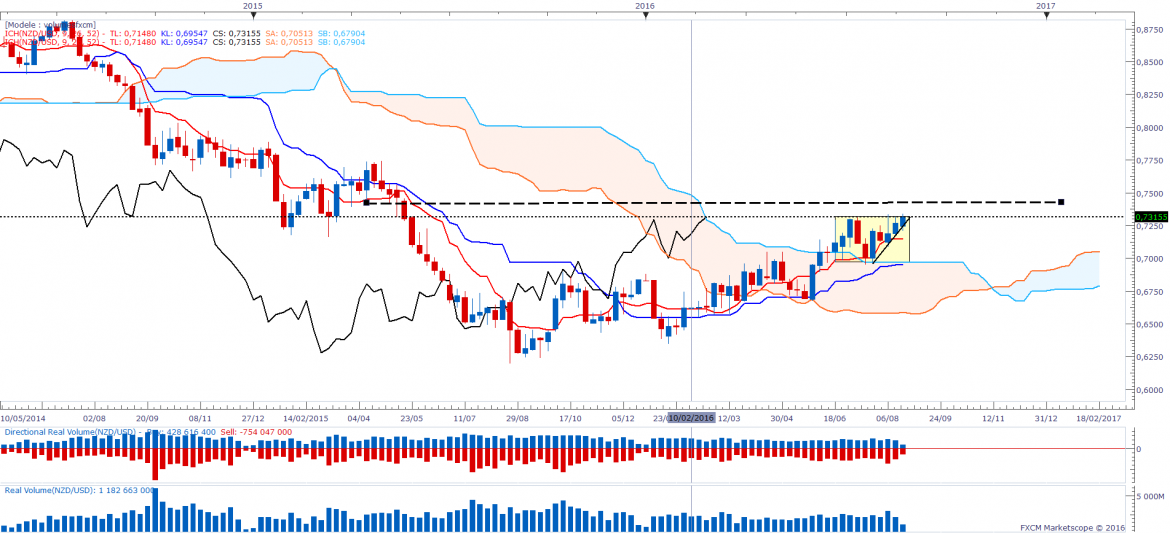Click the 08/11 date label

click(201, 419)
